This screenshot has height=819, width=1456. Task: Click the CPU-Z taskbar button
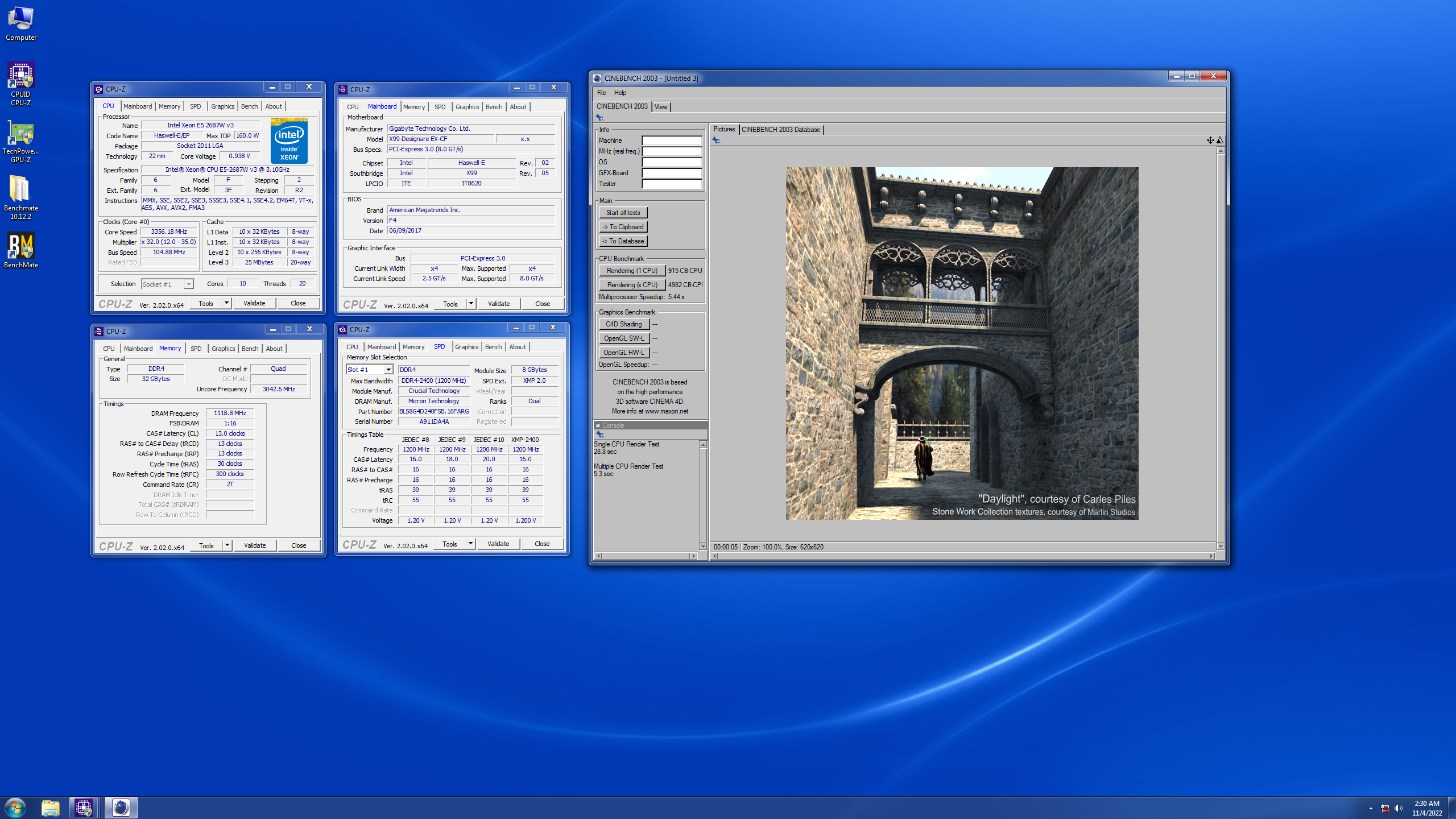coord(84,808)
